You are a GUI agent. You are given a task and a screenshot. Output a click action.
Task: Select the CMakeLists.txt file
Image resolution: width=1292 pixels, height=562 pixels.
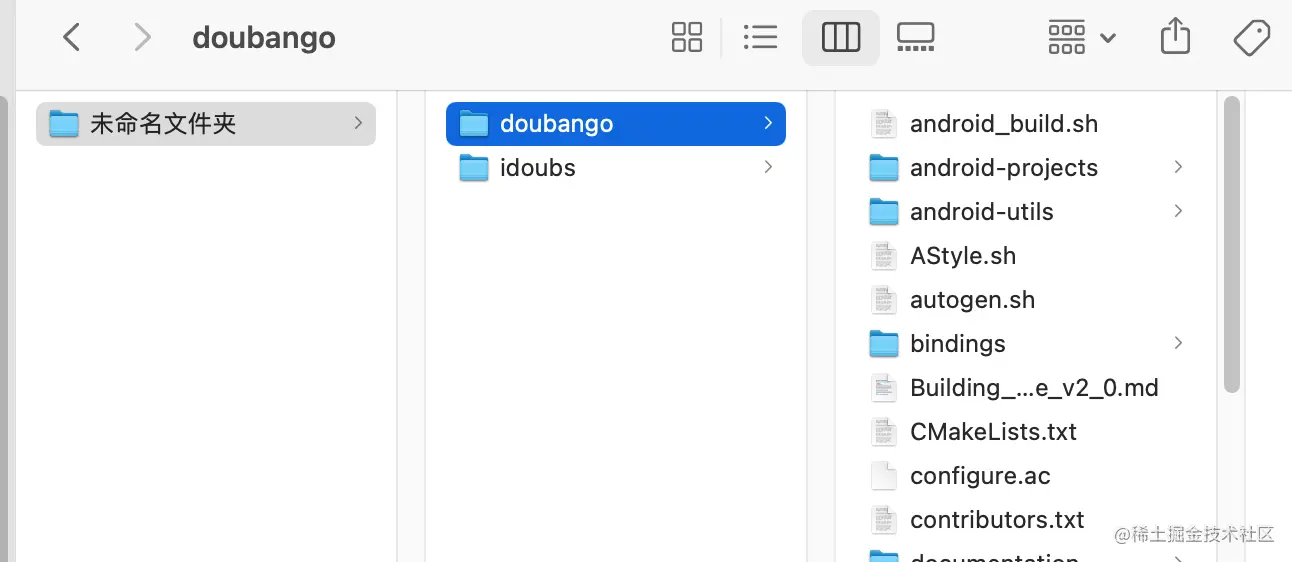[1026, 432]
